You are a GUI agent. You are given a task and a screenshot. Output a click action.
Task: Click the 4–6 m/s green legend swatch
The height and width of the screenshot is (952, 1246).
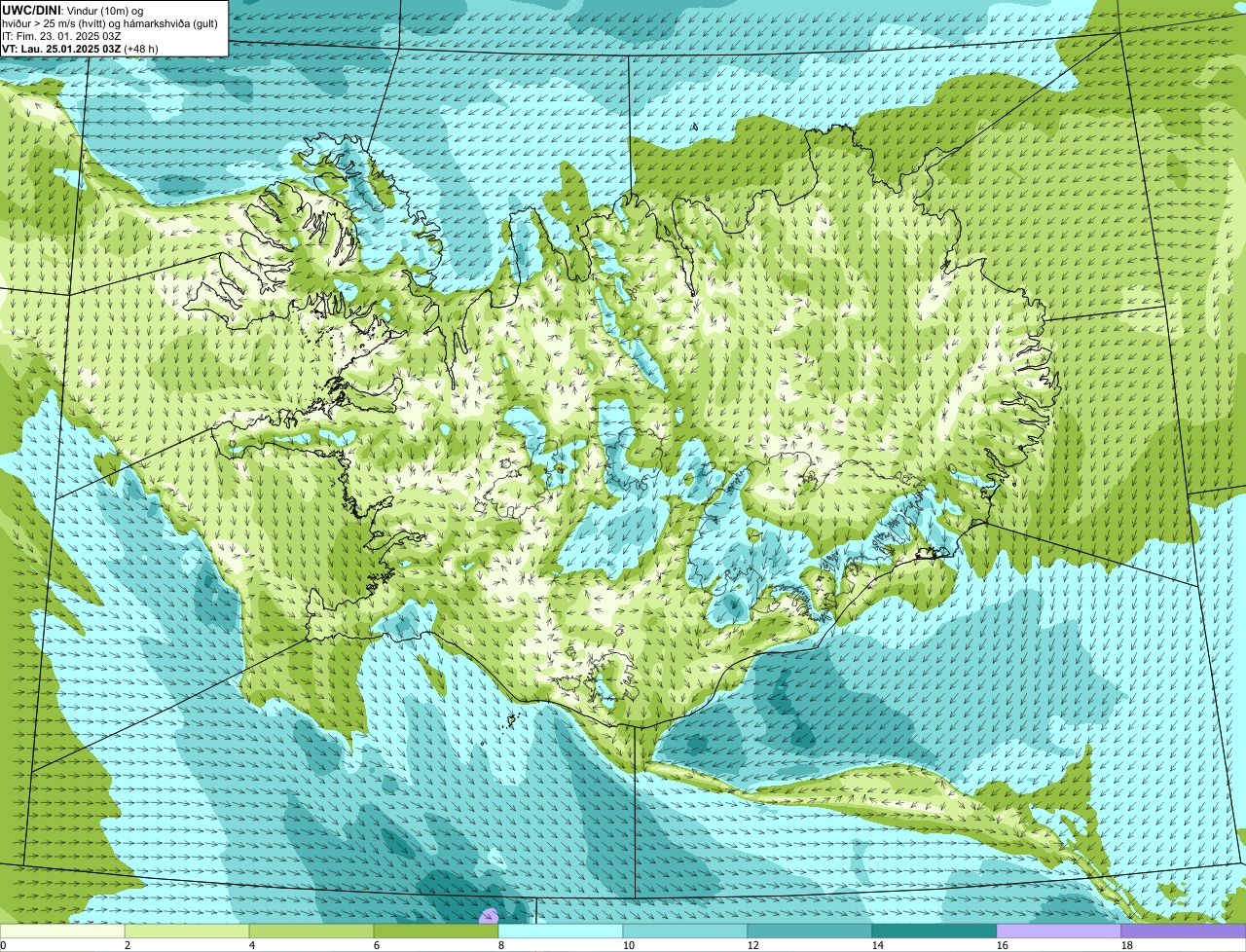(x=311, y=932)
